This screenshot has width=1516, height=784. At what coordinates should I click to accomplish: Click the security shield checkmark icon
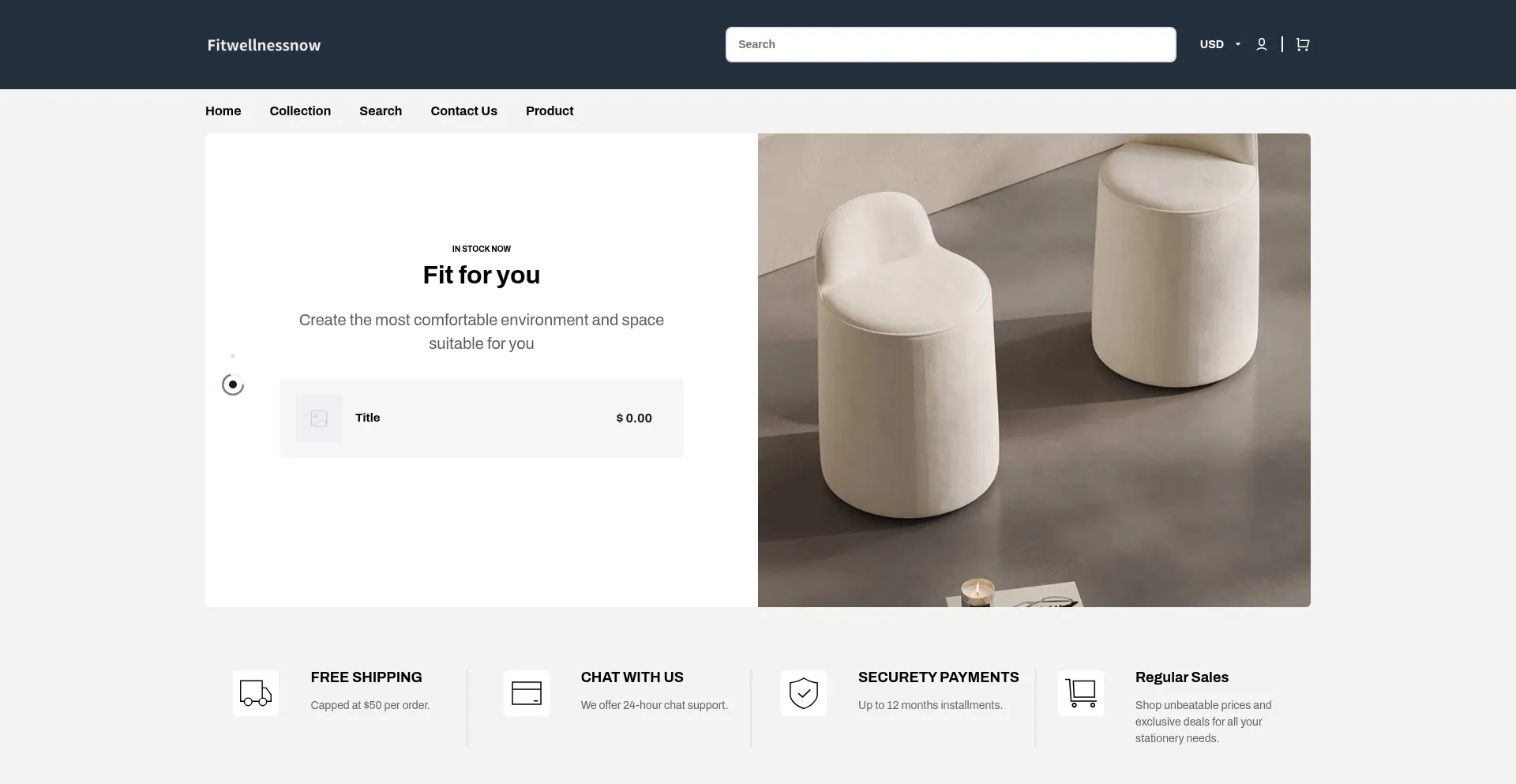click(x=804, y=693)
